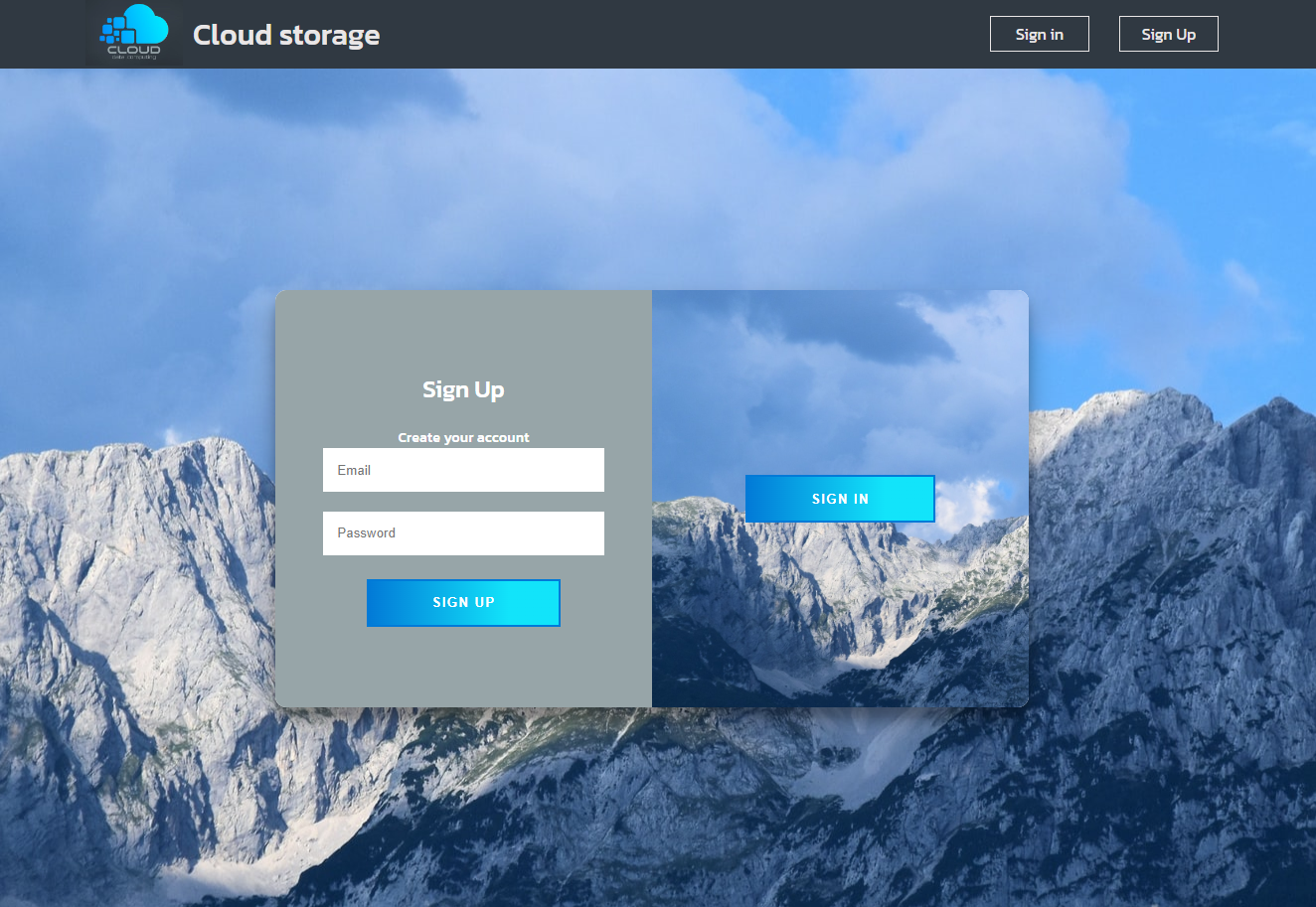The width and height of the screenshot is (1316, 907).
Task: Click the Sign Up heading on the form
Action: [x=463, y=388]
